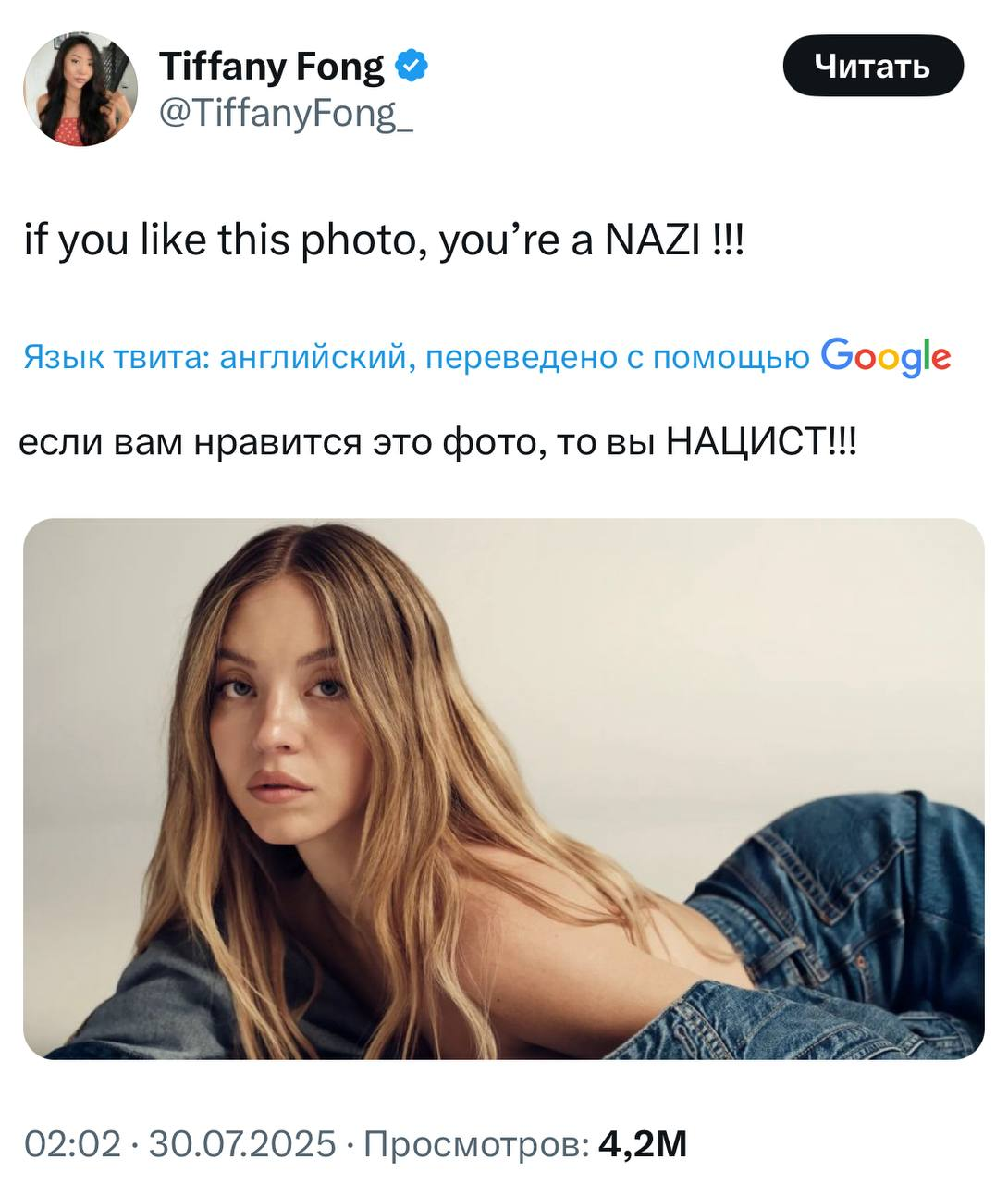The height and width of the screenshot is (1184, 1008).
Task: Click the @TiffanyFong_ handle
Action: point(286,113)
